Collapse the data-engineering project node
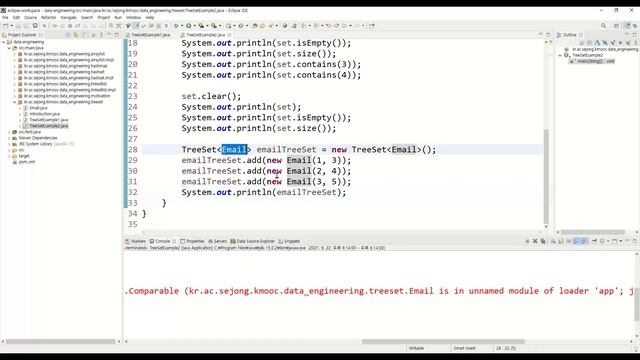Image resolution: width=640 pixels, height=360 pixels. (x=4, y=42)
